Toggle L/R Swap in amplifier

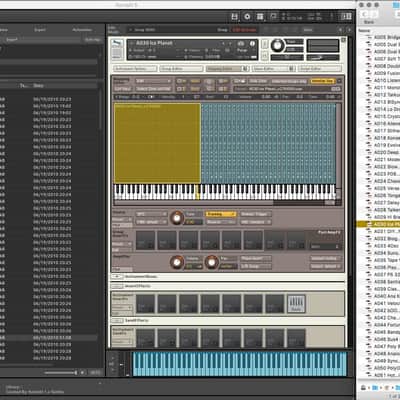(256, 266)
